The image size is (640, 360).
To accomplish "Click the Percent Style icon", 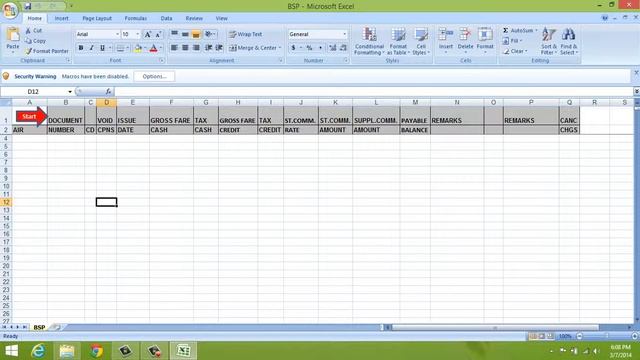I will click(x=309, y=48).
